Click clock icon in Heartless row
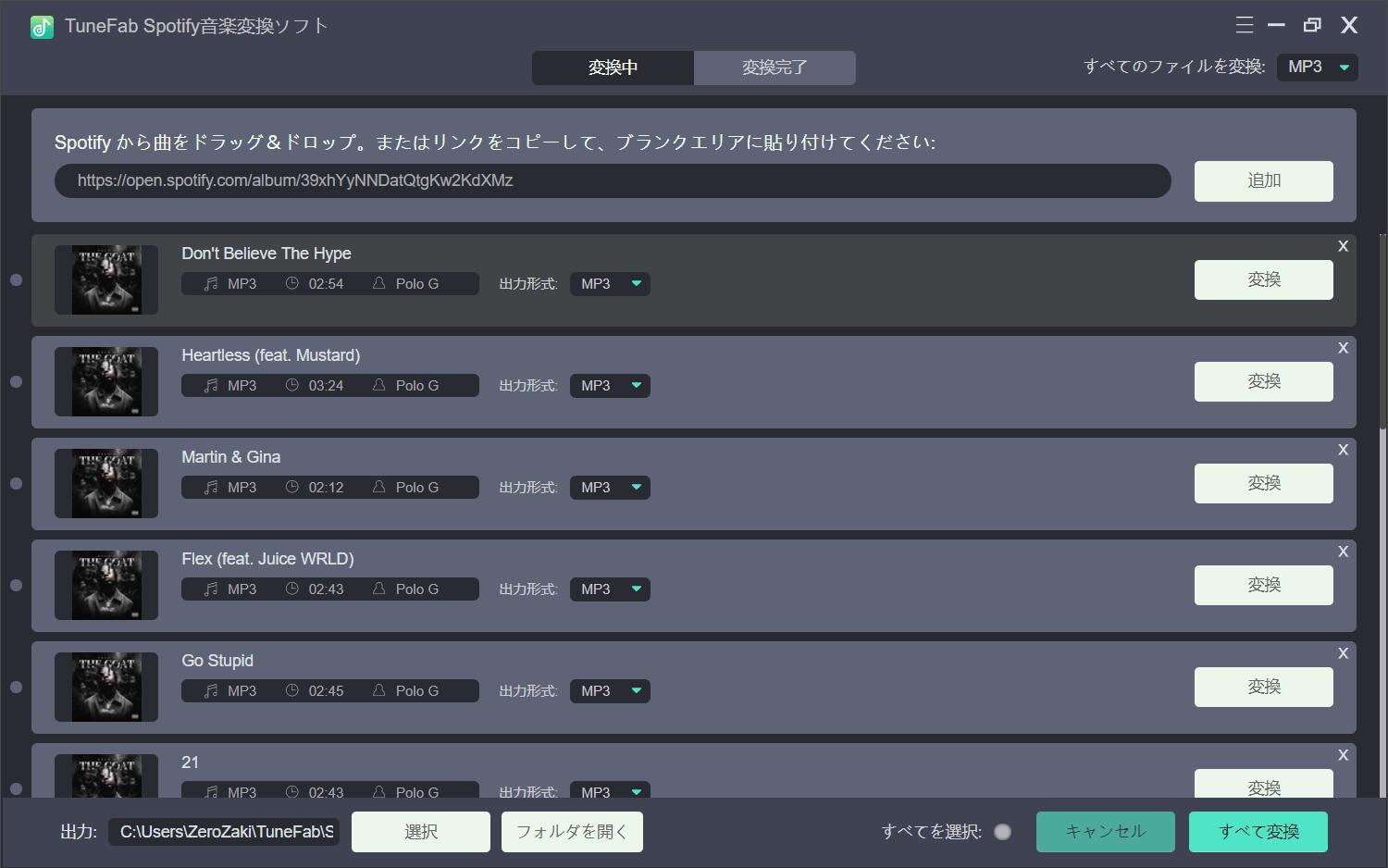Viewport: 1388px width, 868px height. click(x=291, y=385)
